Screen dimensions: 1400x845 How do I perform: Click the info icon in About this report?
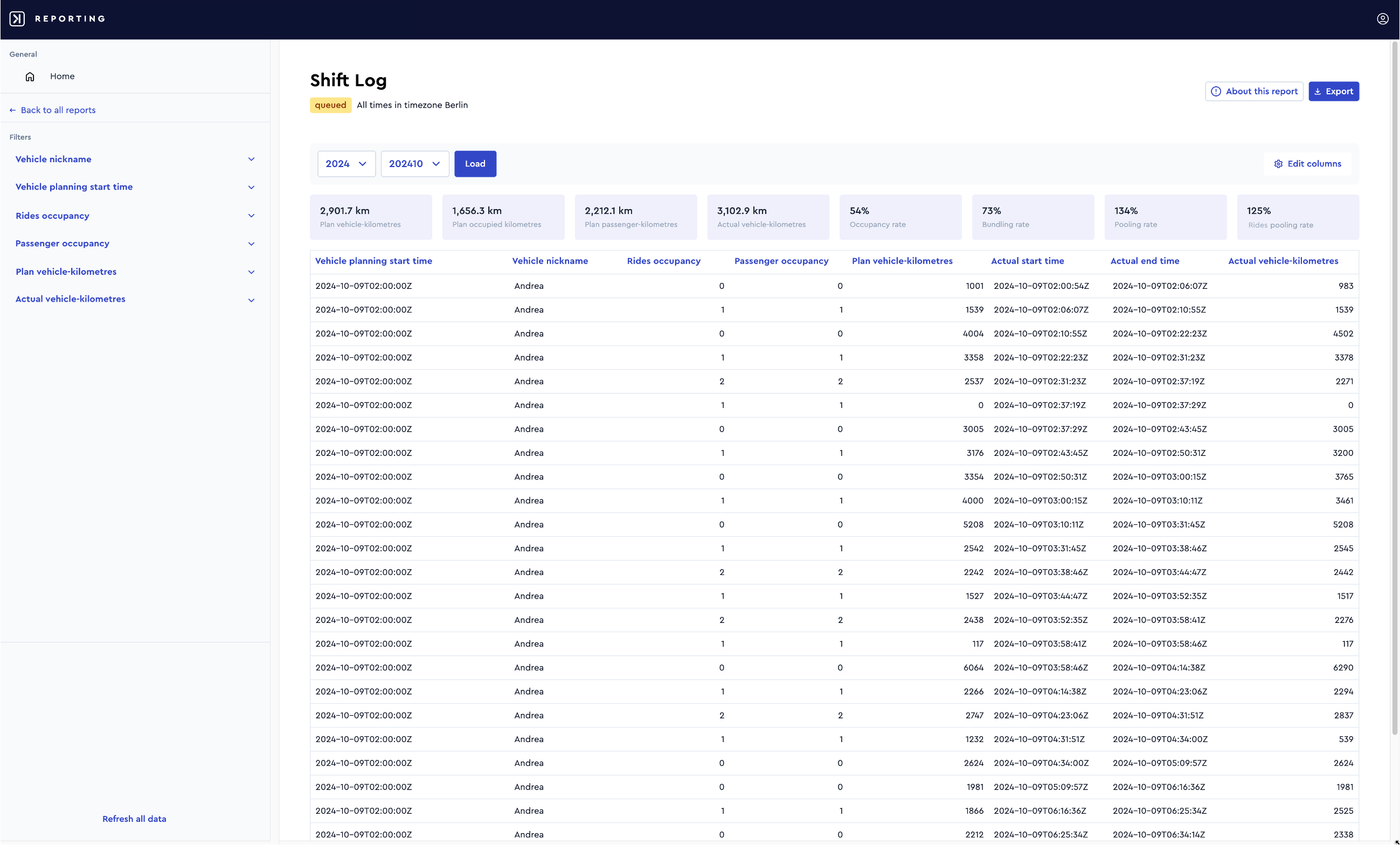1215,92
